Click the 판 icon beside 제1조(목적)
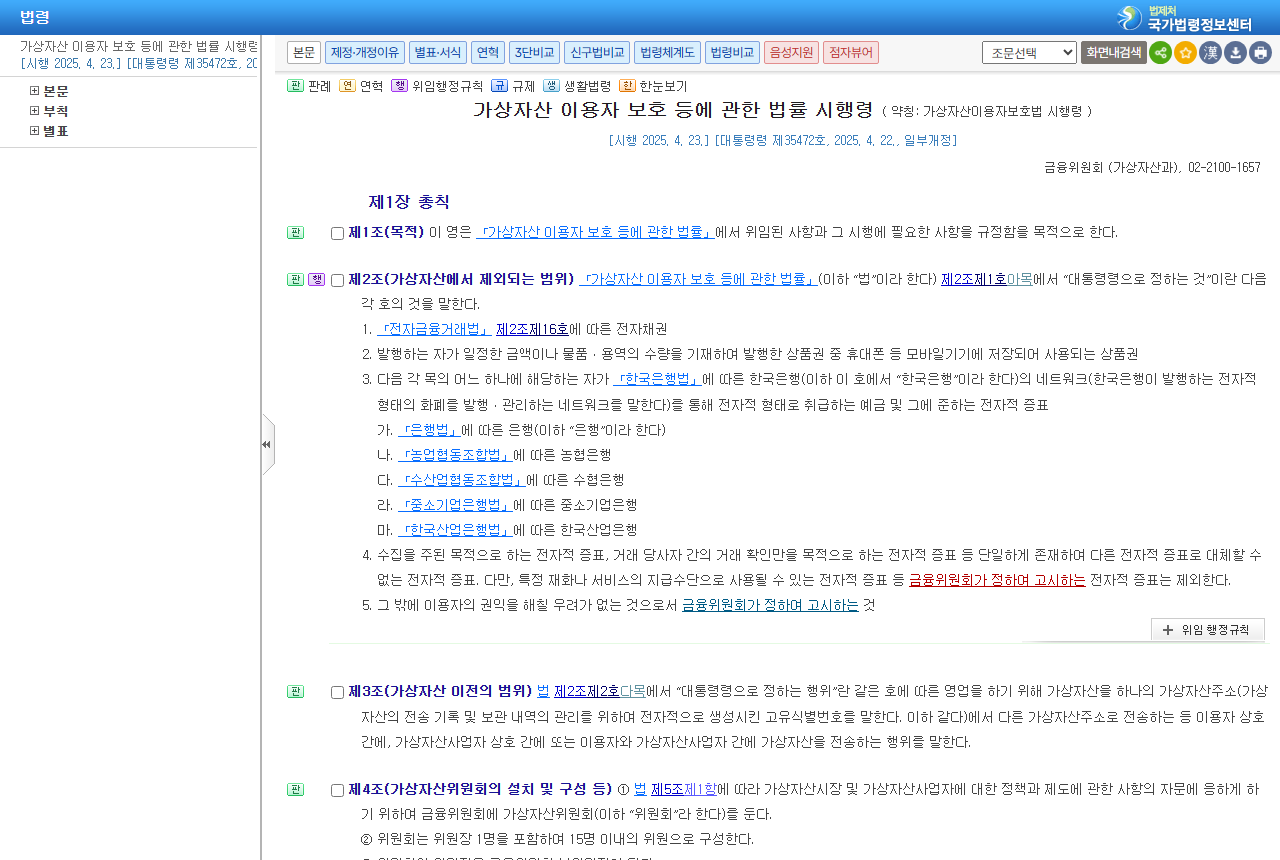The width and height of the screenshot is (1280, 860). 295,232
